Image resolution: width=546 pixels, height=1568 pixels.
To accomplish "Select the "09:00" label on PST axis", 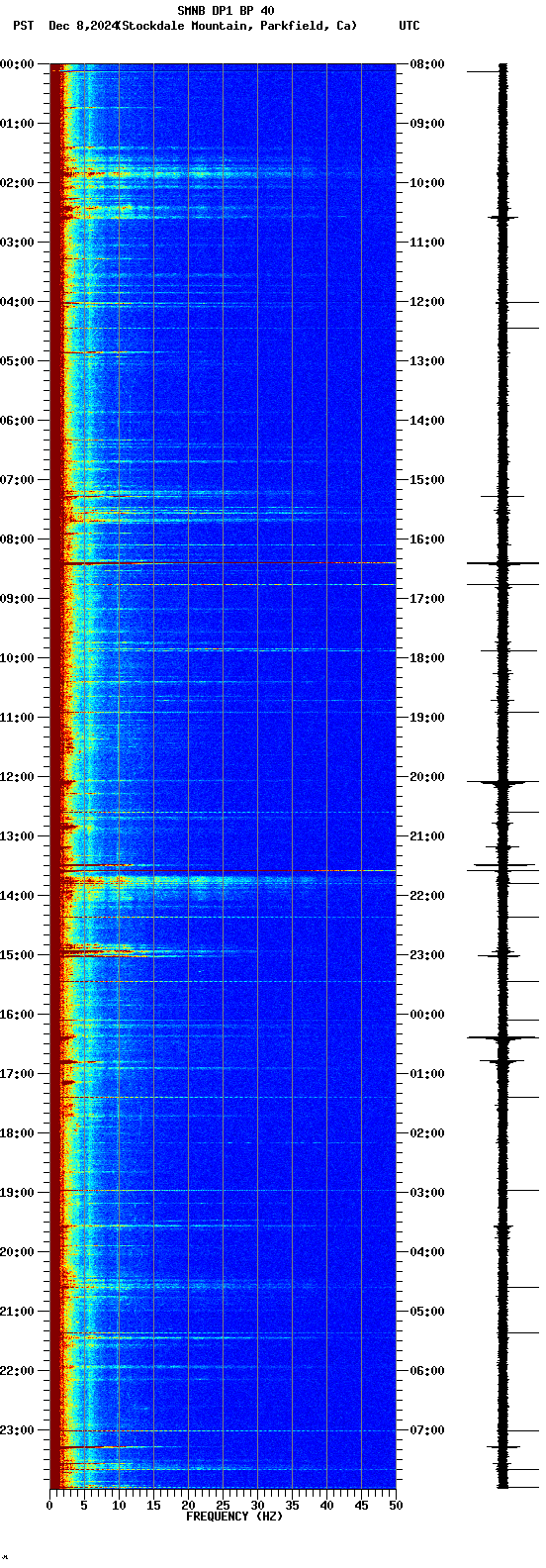I will click(17, 599).
